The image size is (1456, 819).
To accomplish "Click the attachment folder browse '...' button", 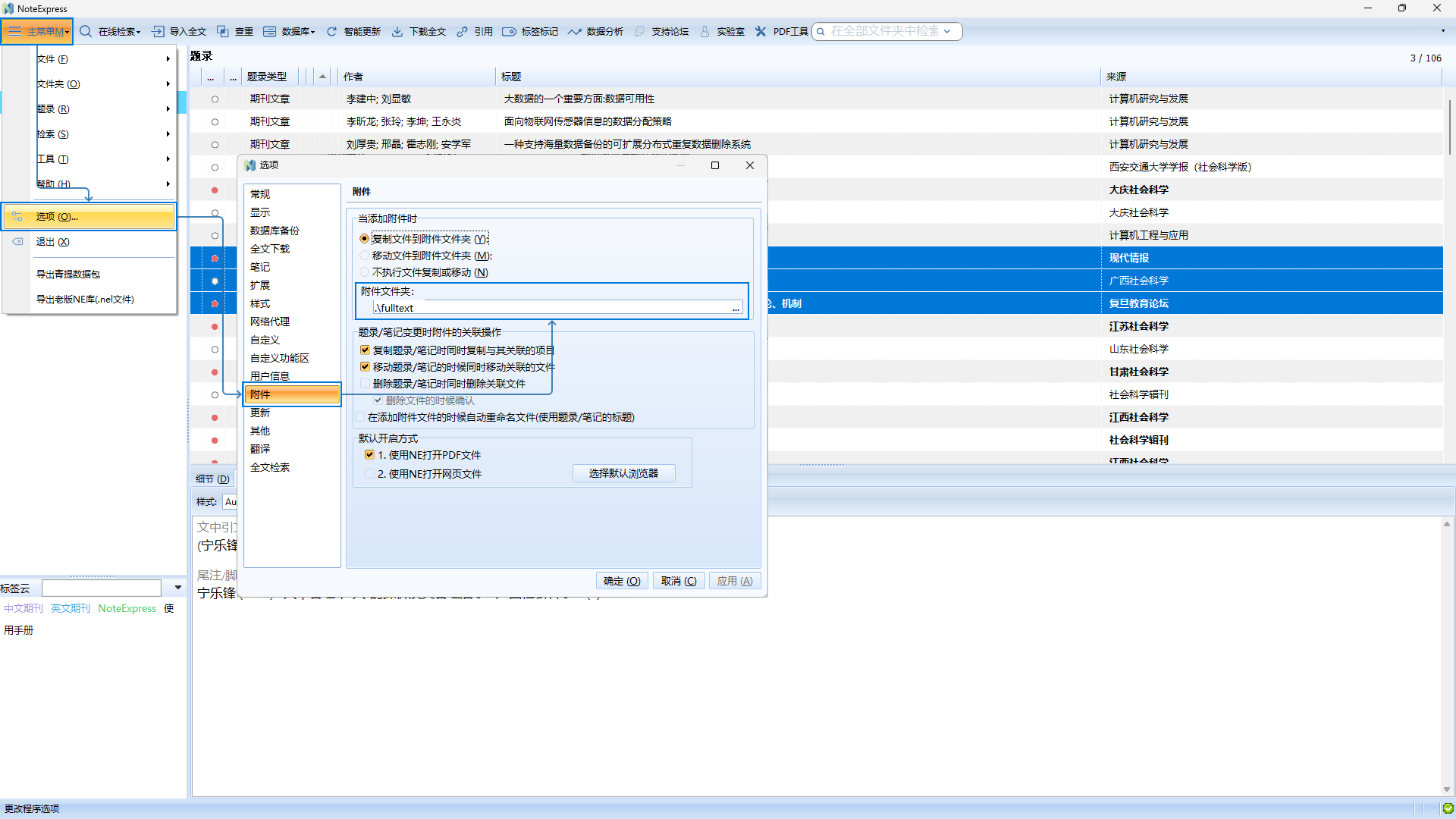I will click(736, 308).
